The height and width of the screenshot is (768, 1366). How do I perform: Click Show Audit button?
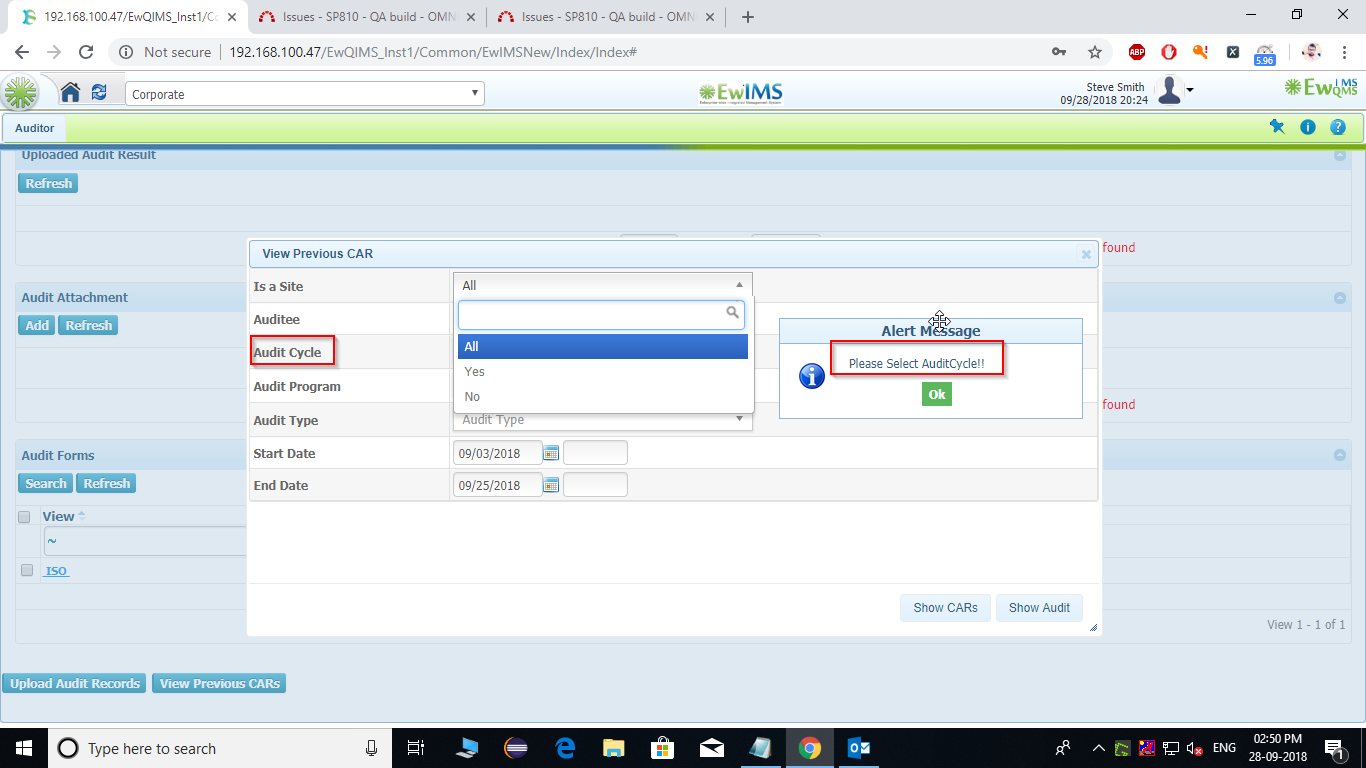click(x=1039, y=607)
